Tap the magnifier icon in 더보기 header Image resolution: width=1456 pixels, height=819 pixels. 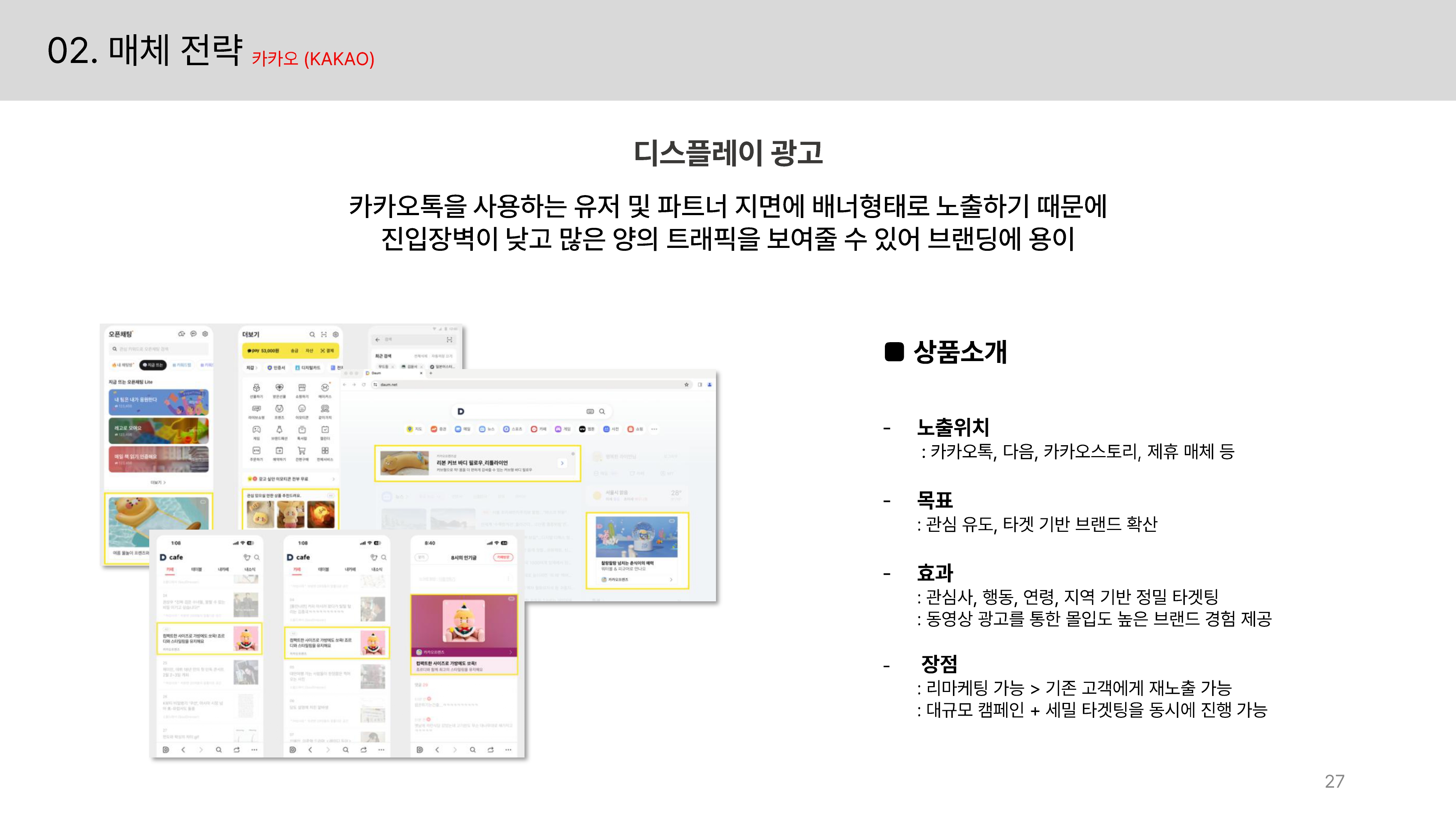(312, 335)
